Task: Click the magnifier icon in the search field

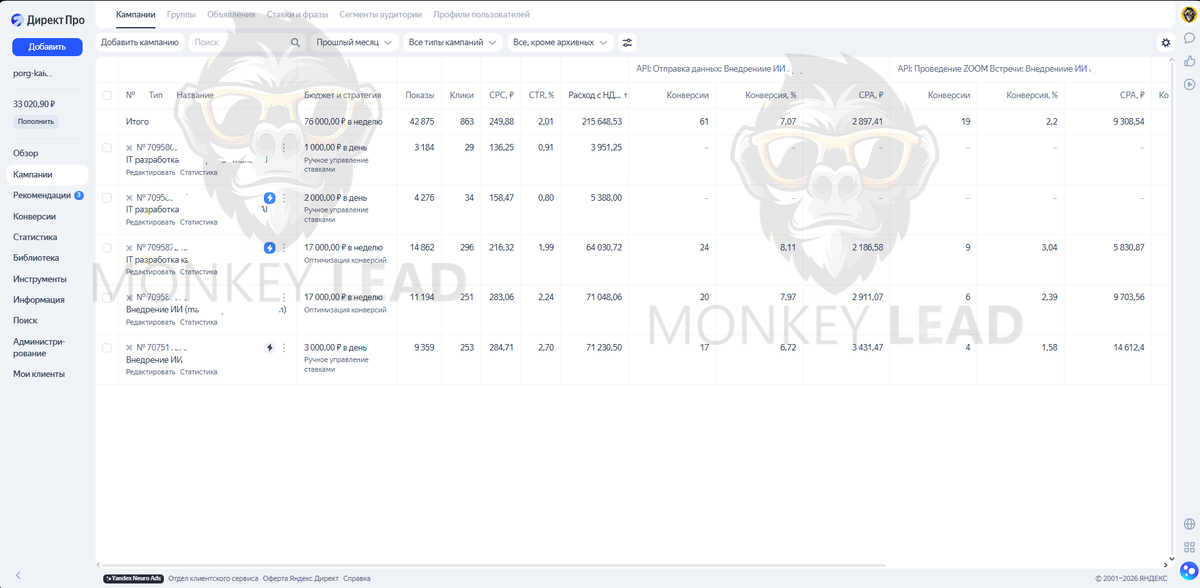Action: coord(295,43)
